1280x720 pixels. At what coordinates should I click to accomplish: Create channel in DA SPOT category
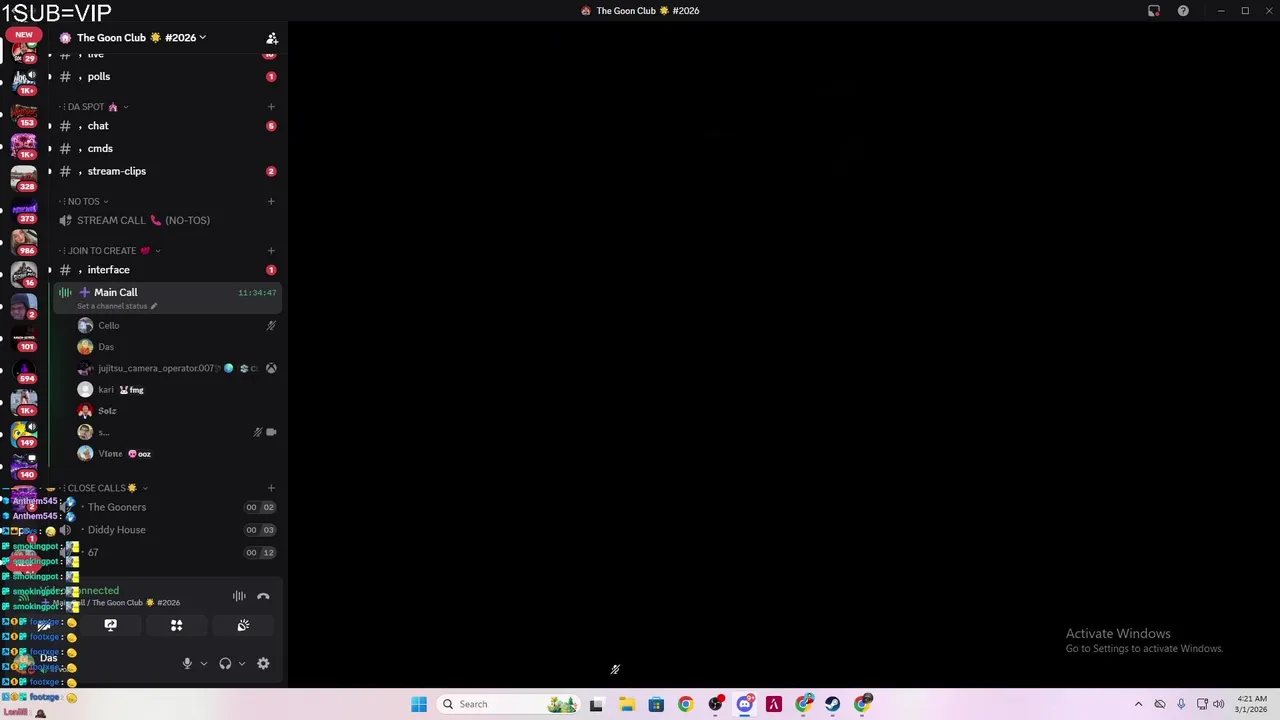point(271,107)
